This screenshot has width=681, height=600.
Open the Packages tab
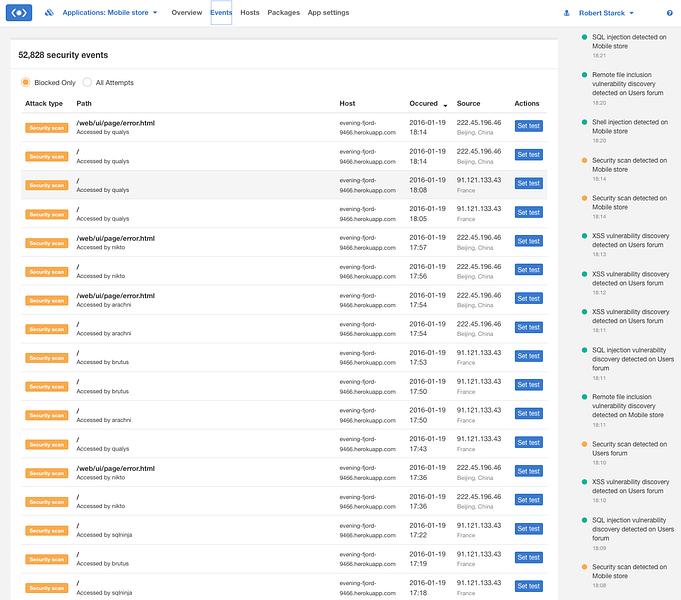[x=284, y=13]
